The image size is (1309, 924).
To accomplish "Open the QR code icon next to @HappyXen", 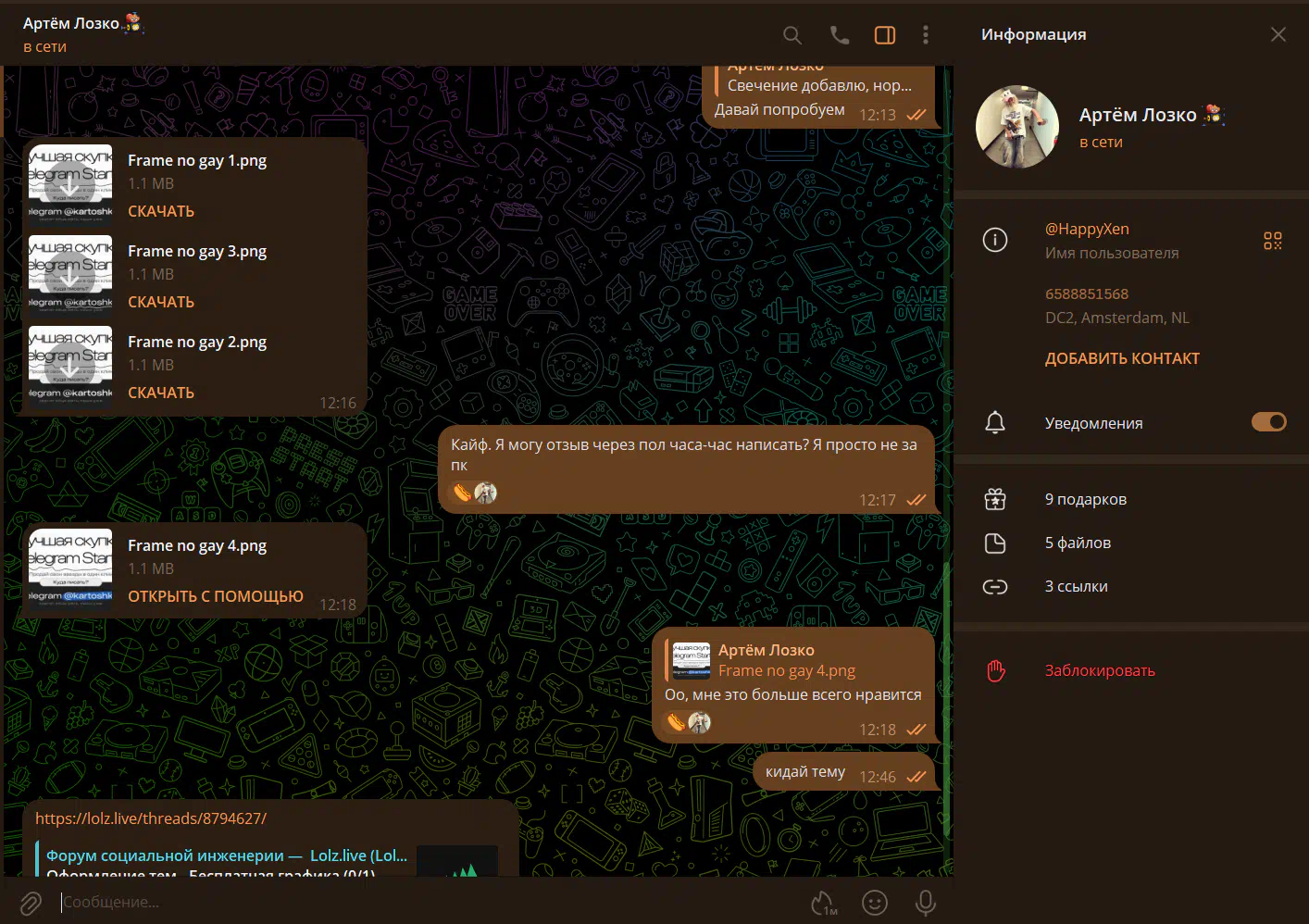I will click(1273, 241).
